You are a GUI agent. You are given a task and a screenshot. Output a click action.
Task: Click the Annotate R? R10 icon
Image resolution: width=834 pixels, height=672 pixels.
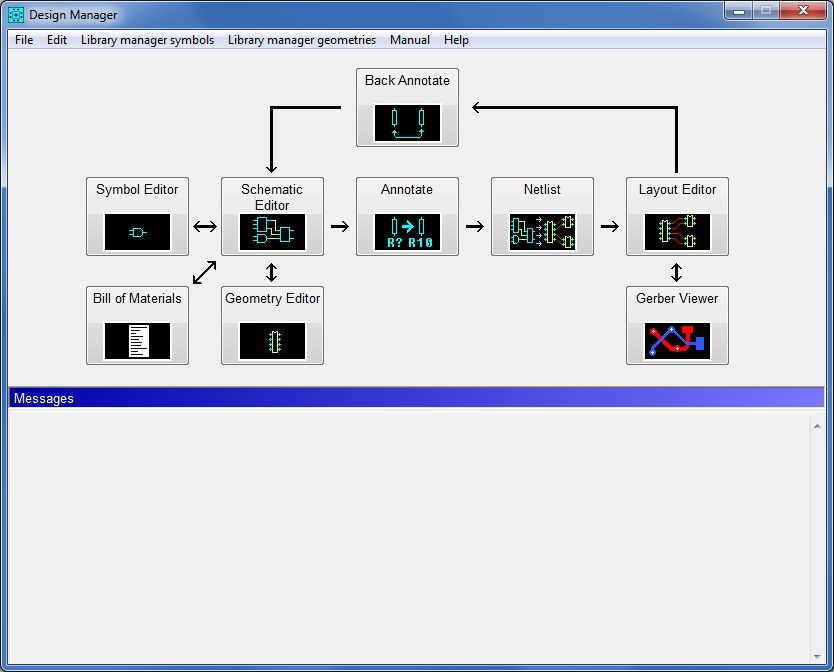click(x=407, y=232)
